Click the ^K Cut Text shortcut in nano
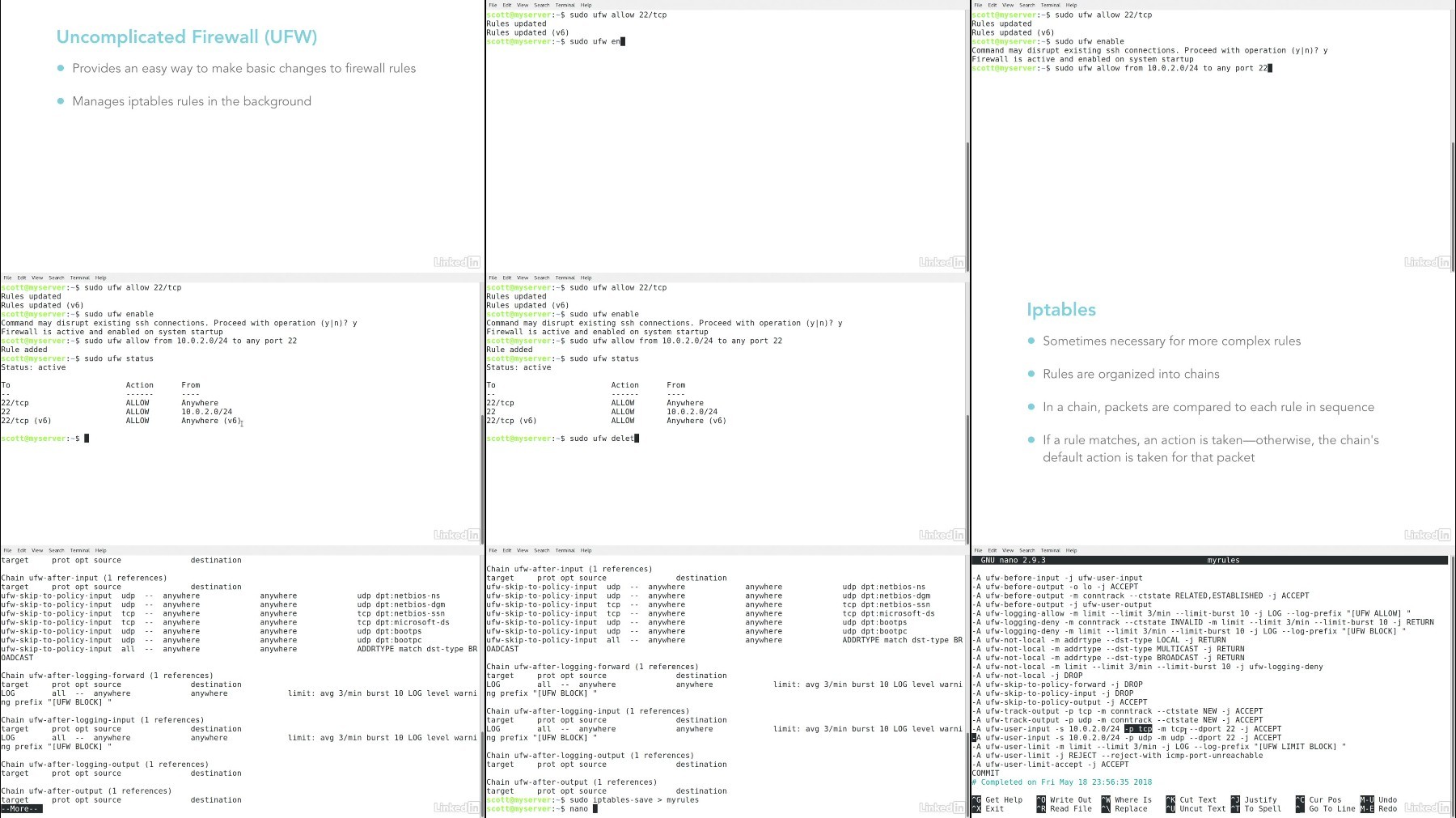Image resolution: width=1456 pixels, height=818 pixels. click(1191, 799)
